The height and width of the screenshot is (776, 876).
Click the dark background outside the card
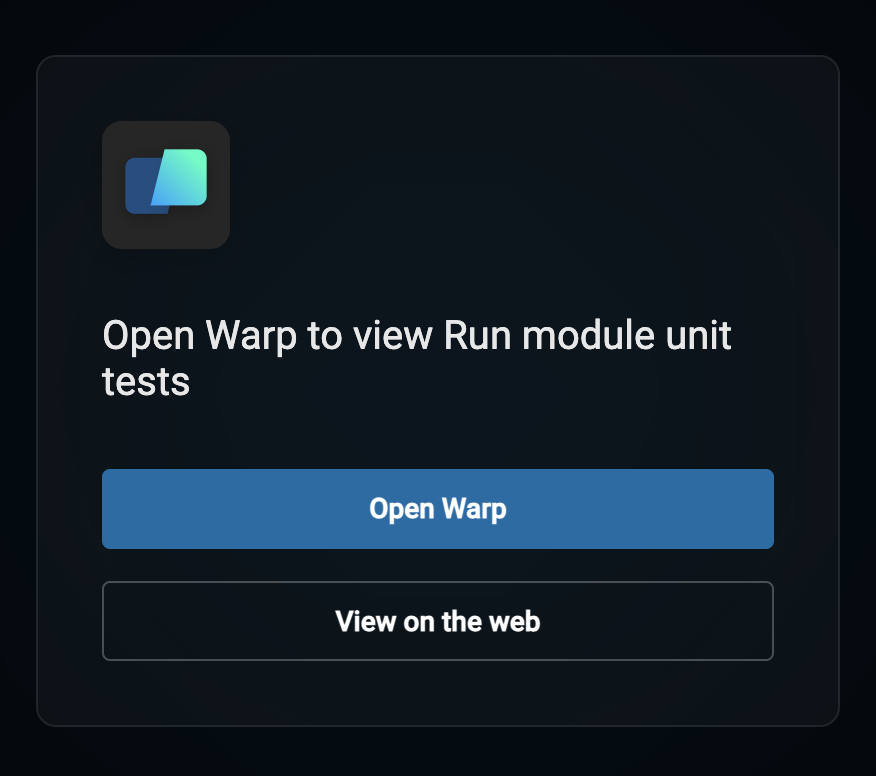(438, 25)
